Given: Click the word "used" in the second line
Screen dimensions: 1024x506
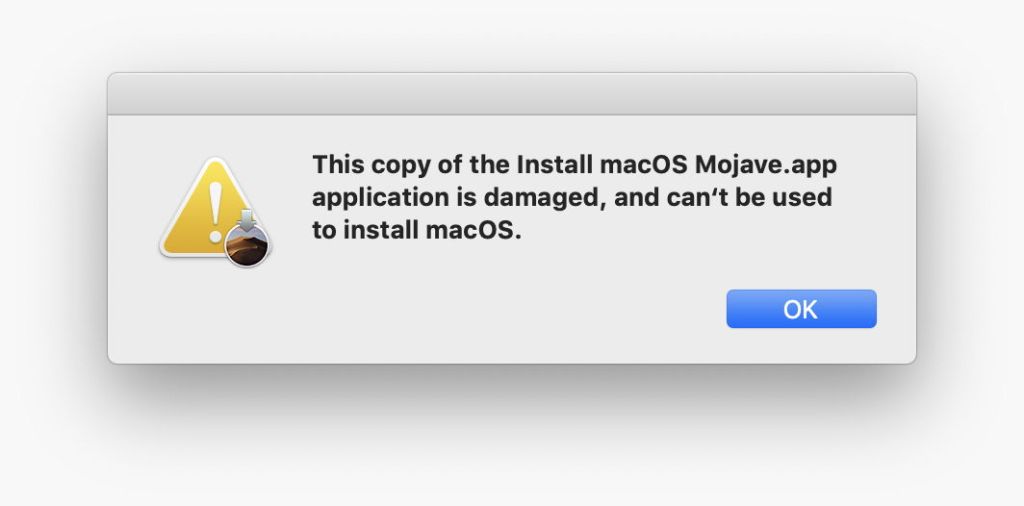Looking at the screenshot, I should point(804,197).
